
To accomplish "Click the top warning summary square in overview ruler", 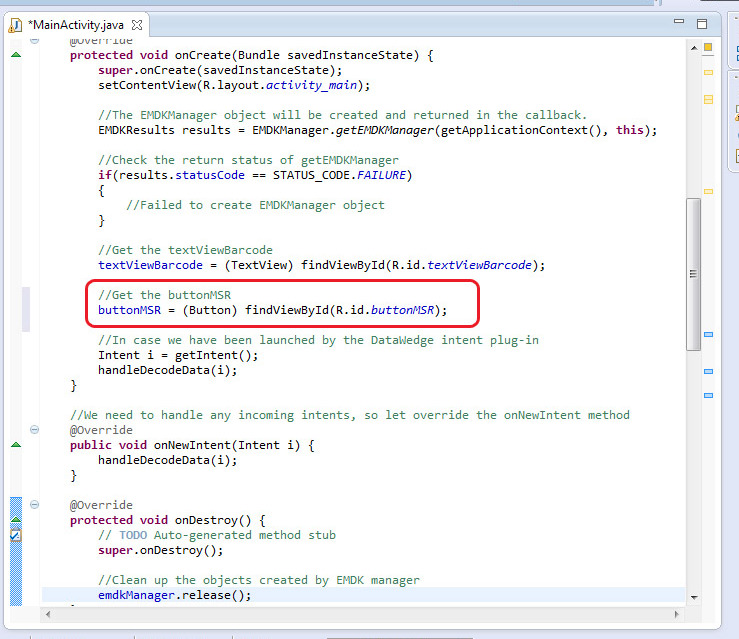I will pyautogui.click(x=708, y=47).
